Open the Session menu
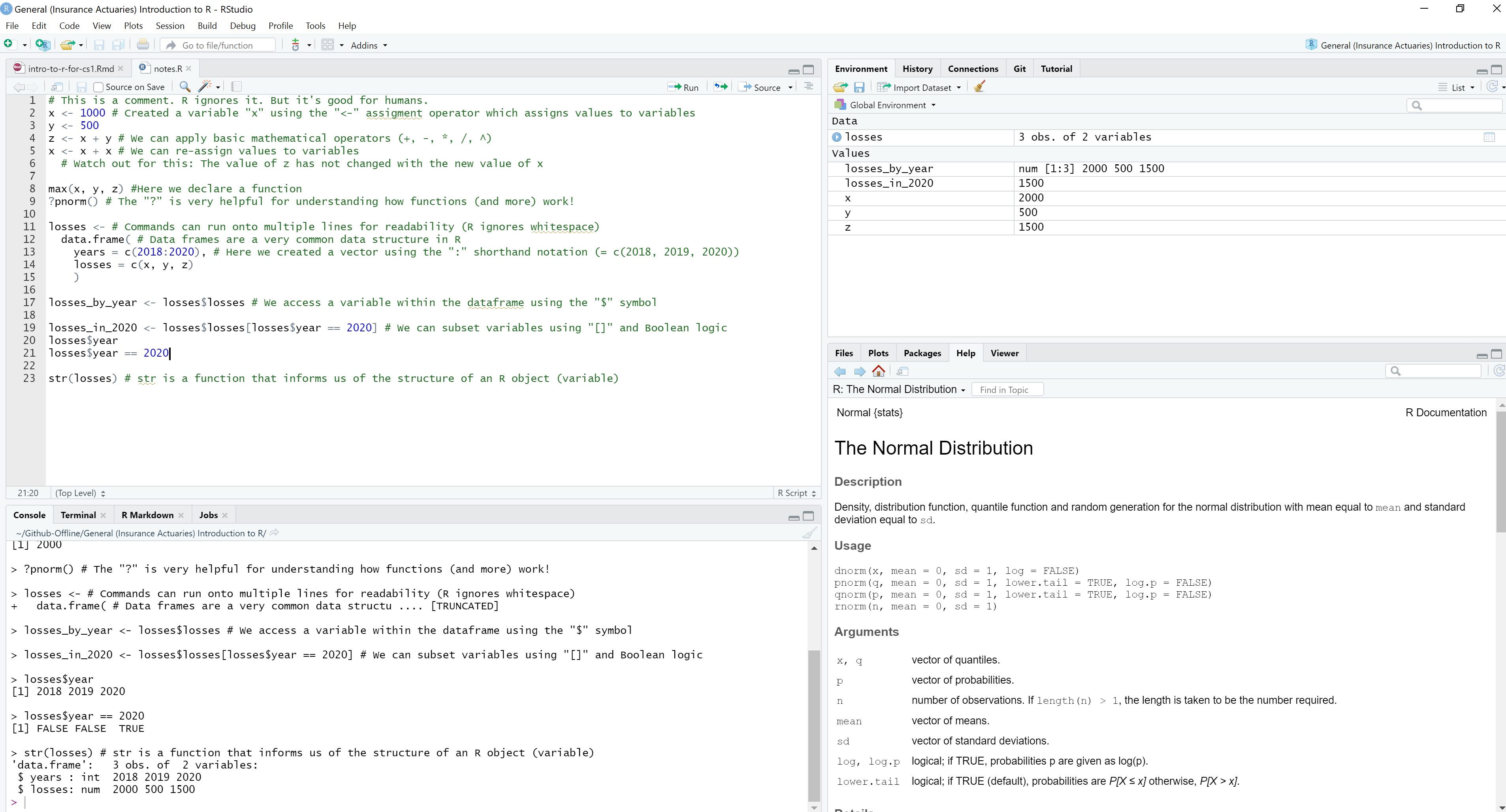 coord(169,26)
